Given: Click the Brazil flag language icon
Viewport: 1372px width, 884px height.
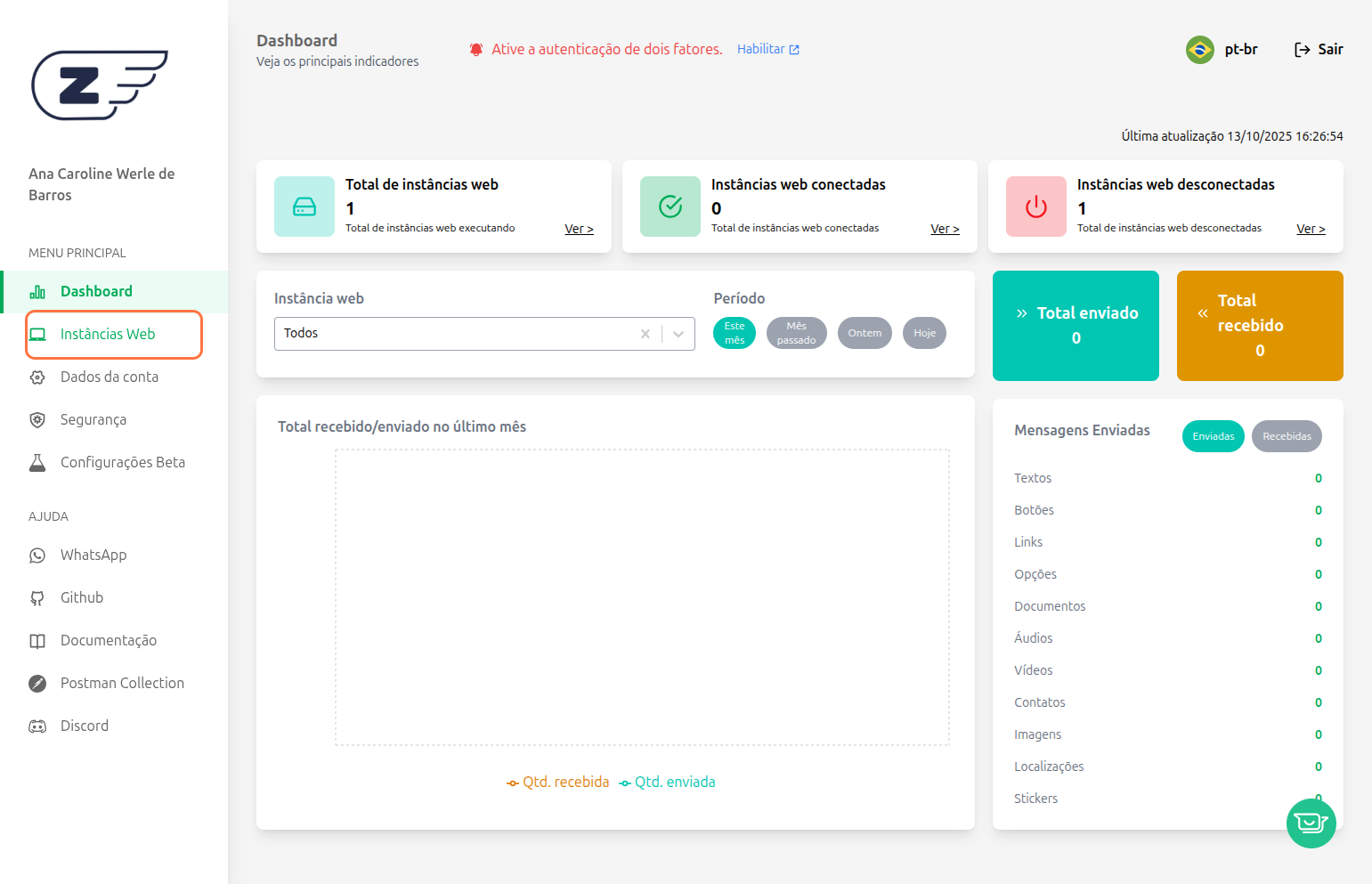Looking at the screenshot, I should pyautogui.click(x=1199, y=50).
